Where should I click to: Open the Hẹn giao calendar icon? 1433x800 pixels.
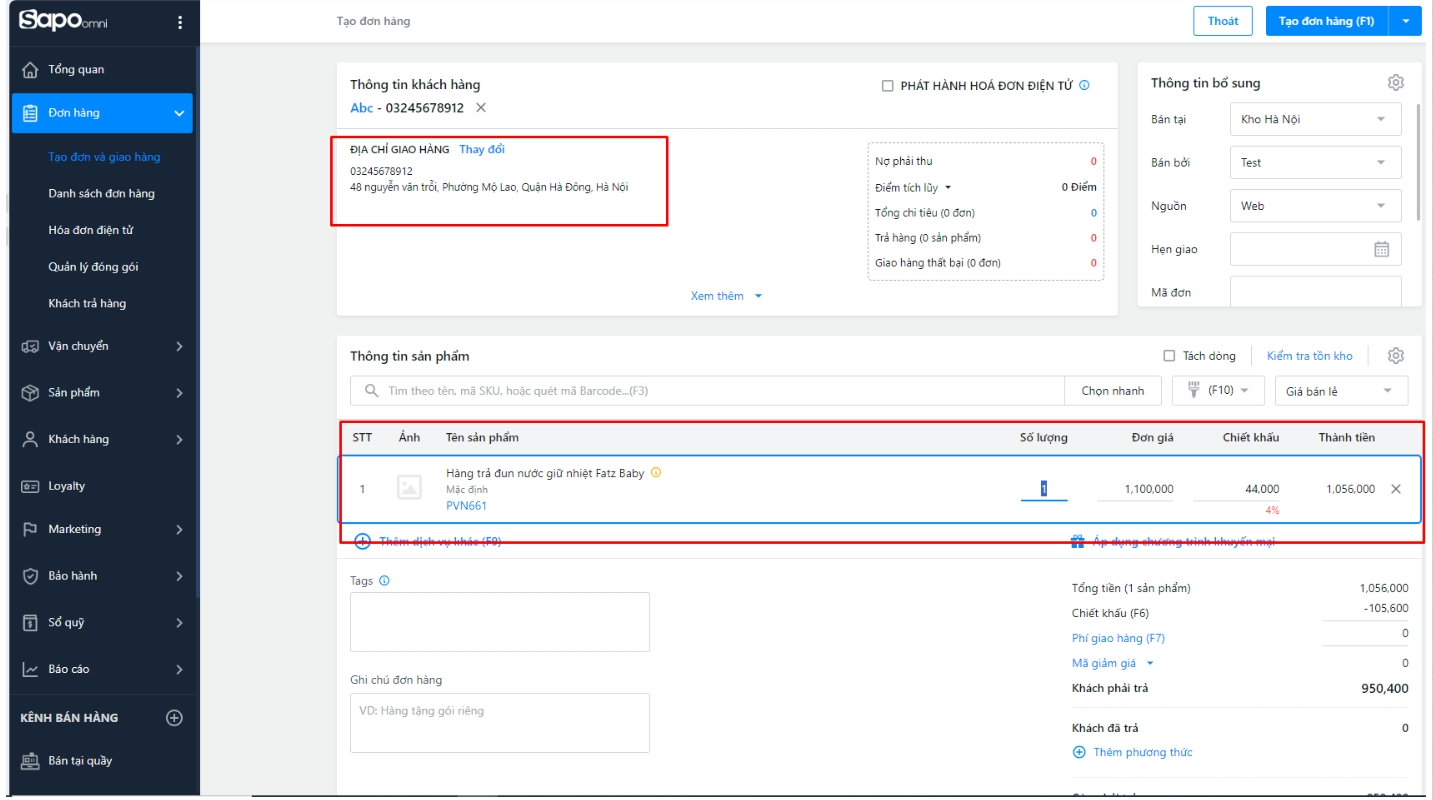coord(1382,249)
